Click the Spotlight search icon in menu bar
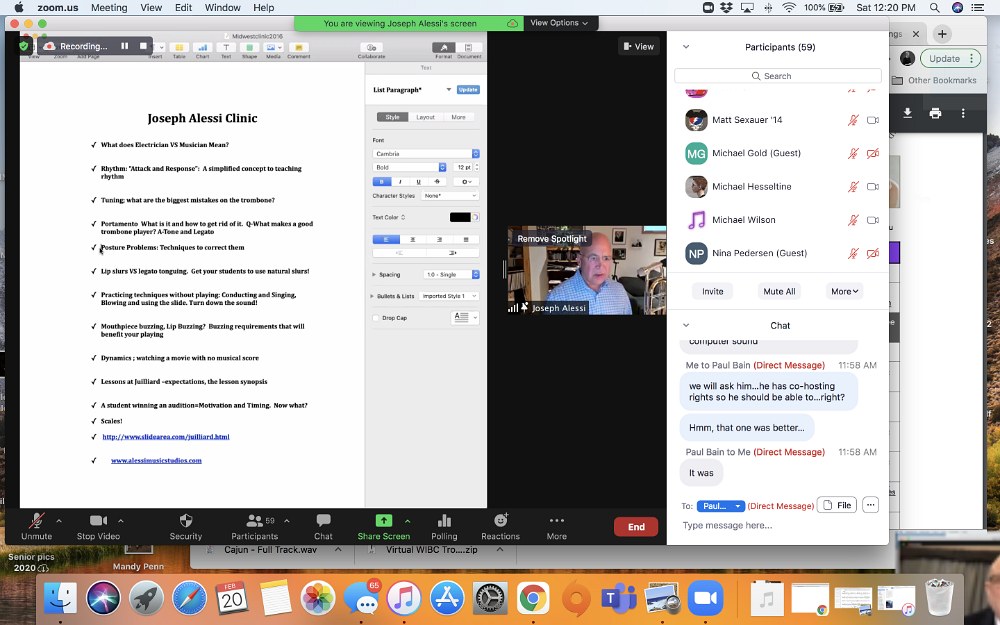 (934, 8)
